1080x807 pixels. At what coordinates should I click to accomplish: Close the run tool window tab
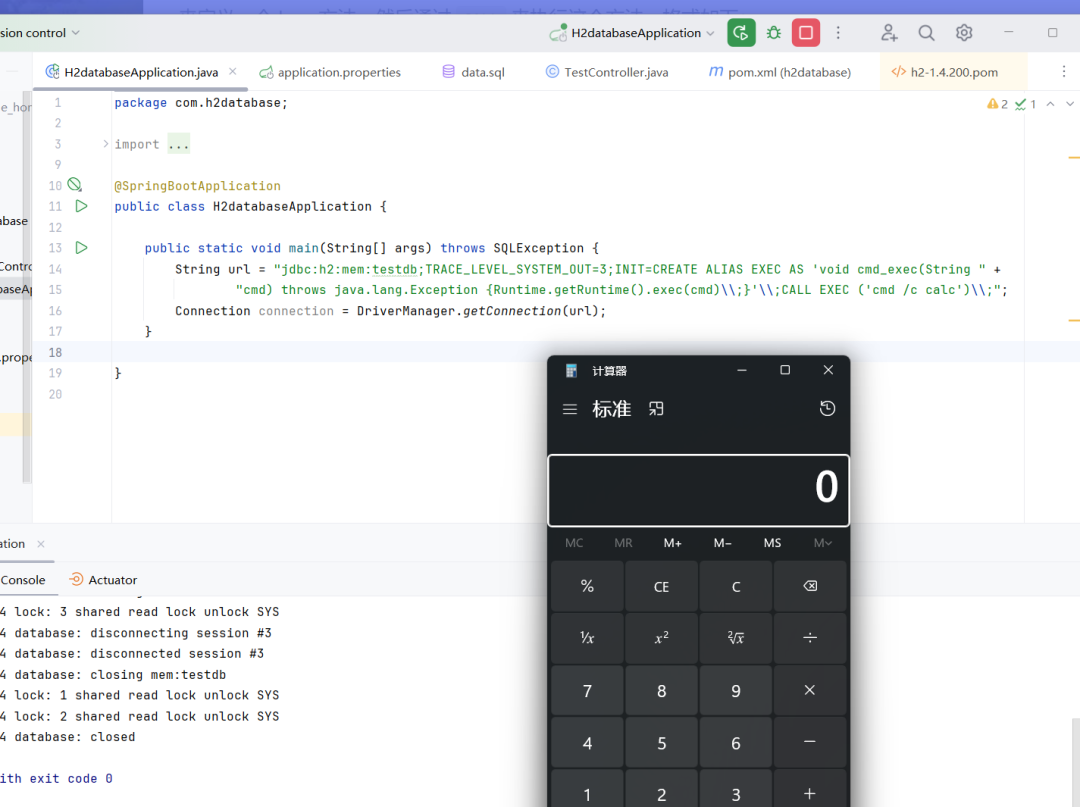pyautogui.click(x=41, y=544)
